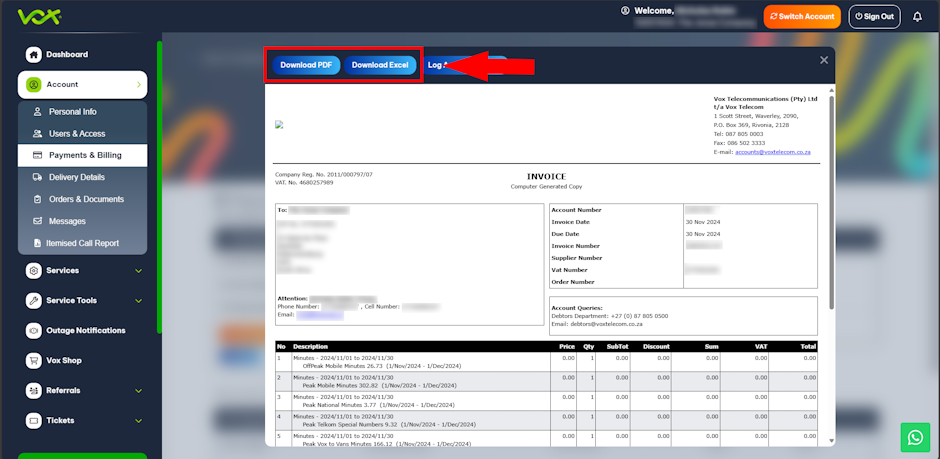
Task: Click the Vox logo
Action: (37, 16)
